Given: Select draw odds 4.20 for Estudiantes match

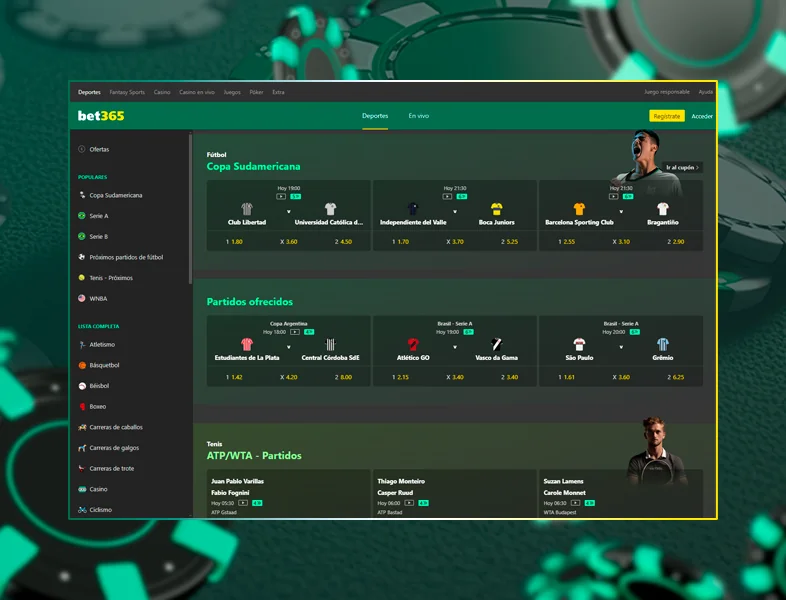Looking at the screenshot, I should tap(288, 377).
